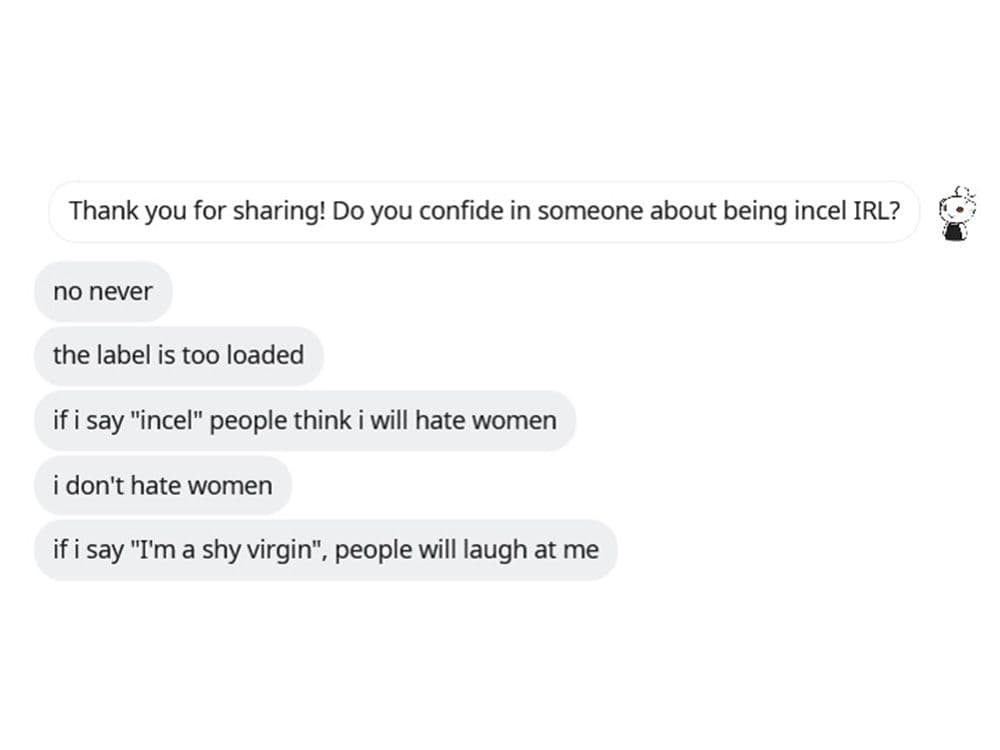Image resolution: width=1000 pixels, height=750 pixels.
Task: Click the word "sharing!" in the top message
Action: coord(279,212)
